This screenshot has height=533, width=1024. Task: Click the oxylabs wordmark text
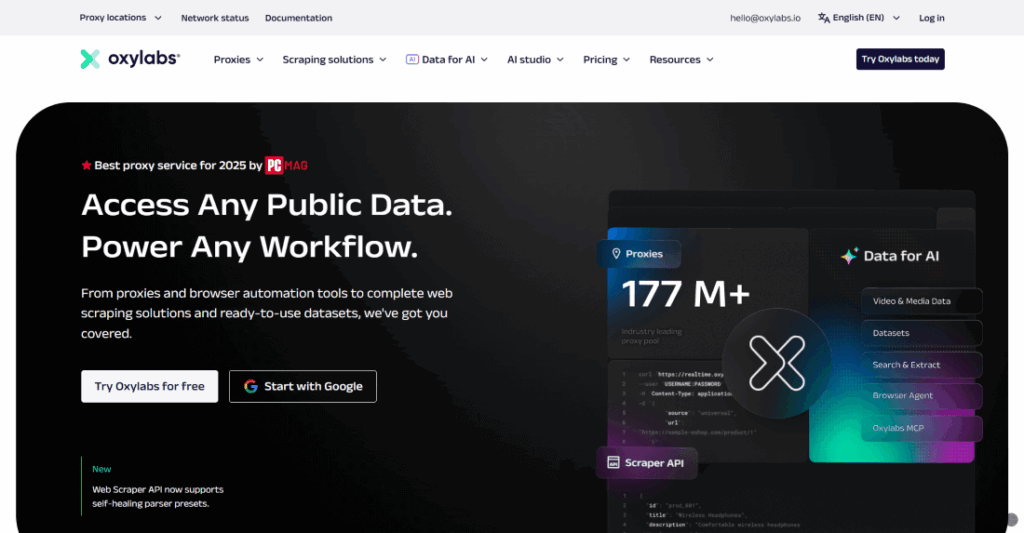coord(144,58)
